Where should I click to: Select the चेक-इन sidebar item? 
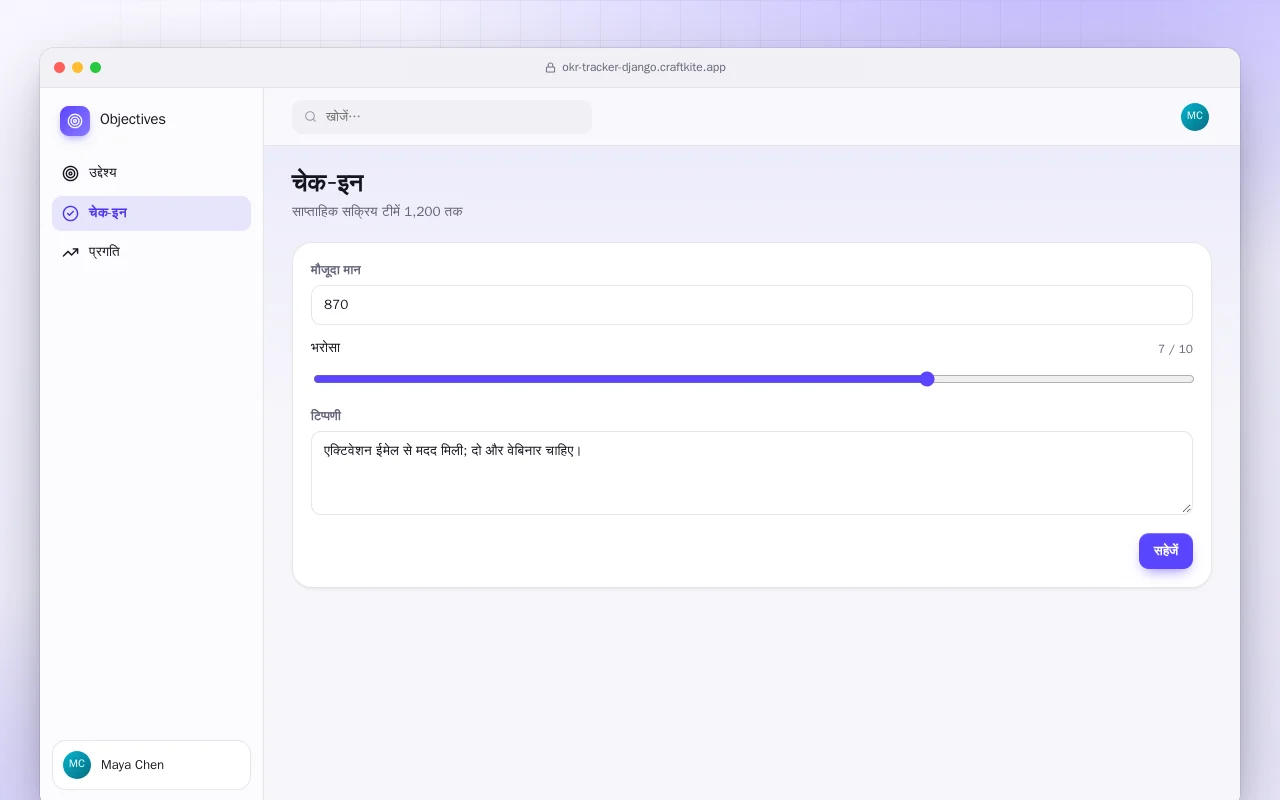point(151,213)
